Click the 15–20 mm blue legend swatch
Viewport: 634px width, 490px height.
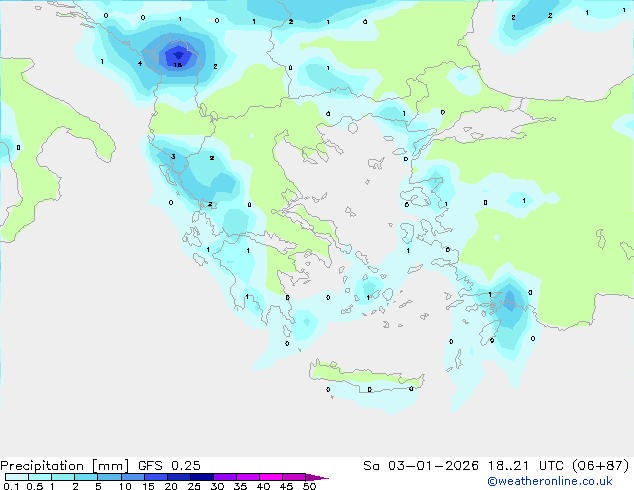[x=155, y=477]
